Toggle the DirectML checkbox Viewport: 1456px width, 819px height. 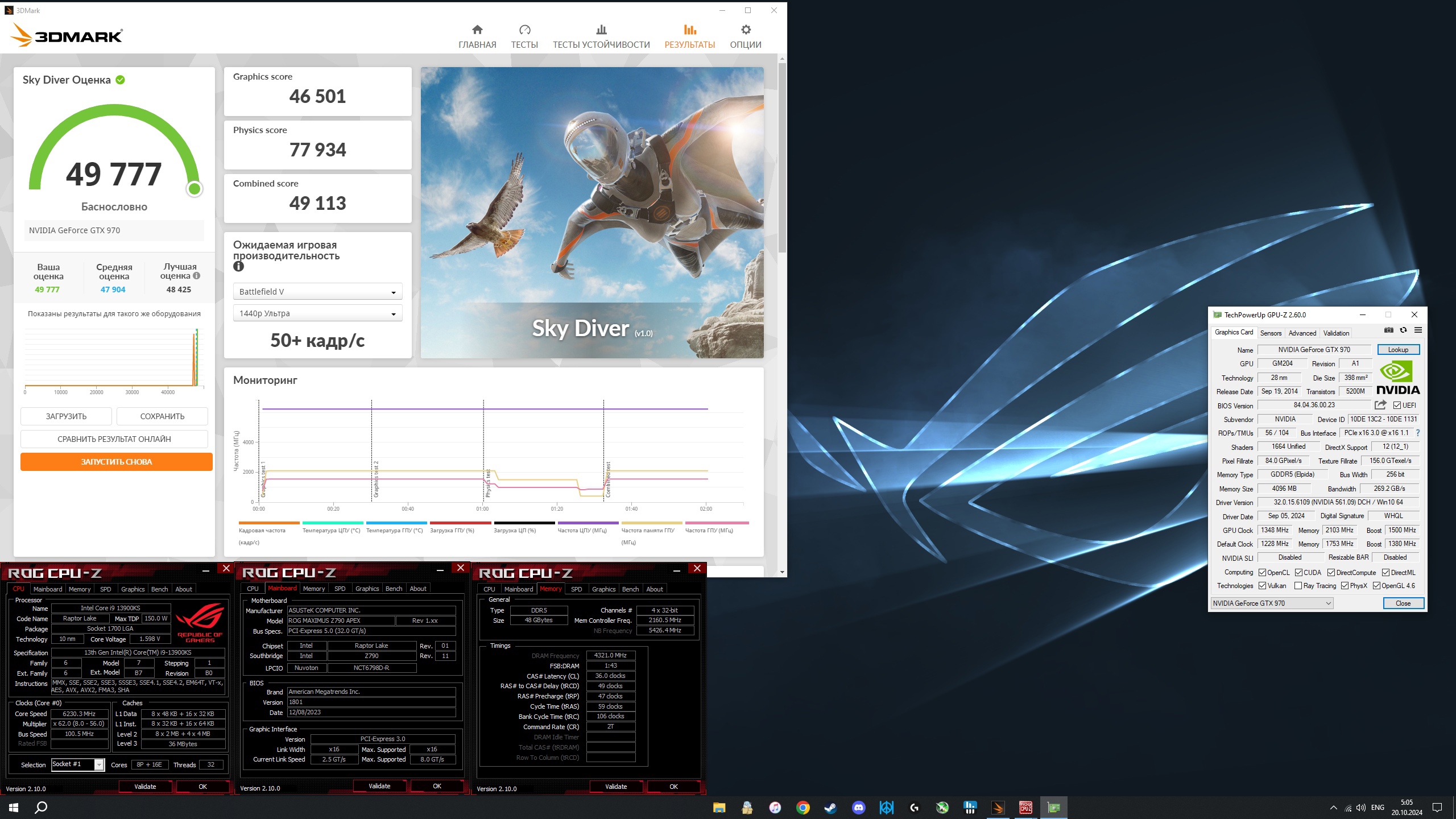[1385, 573]
